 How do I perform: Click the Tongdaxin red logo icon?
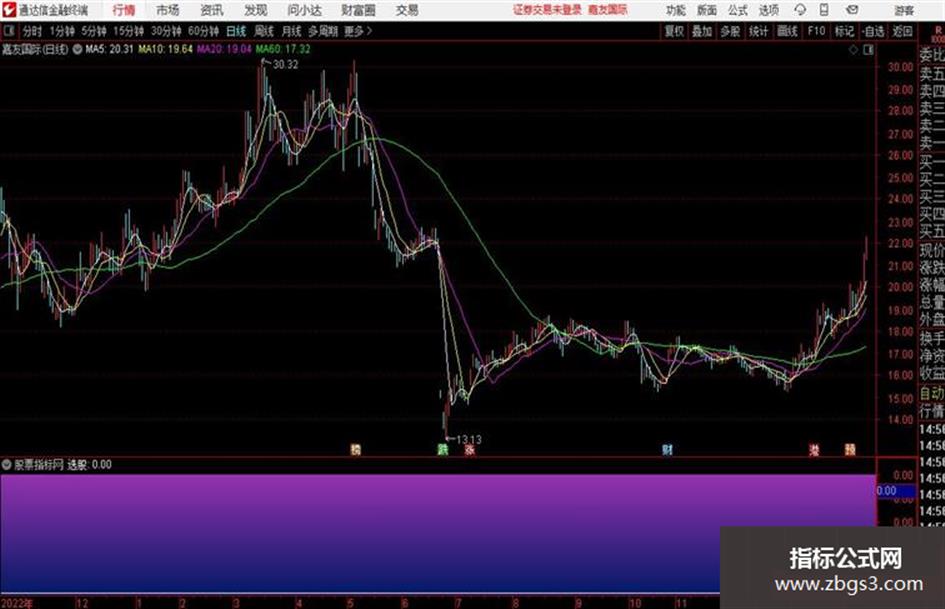[8, 10]
